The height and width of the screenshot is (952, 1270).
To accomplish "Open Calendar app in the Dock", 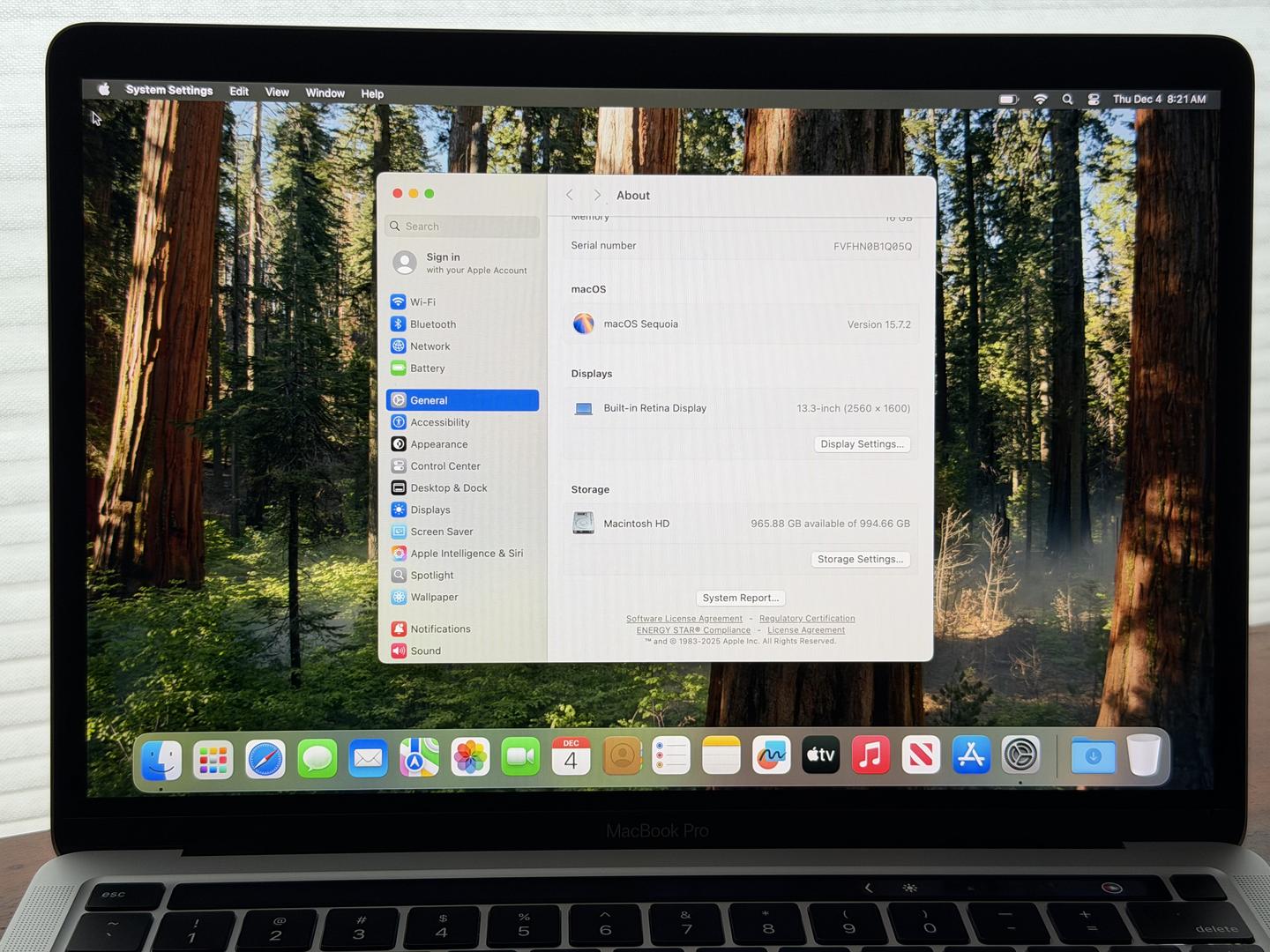I will pyautogui.click(x=571, y=756).
